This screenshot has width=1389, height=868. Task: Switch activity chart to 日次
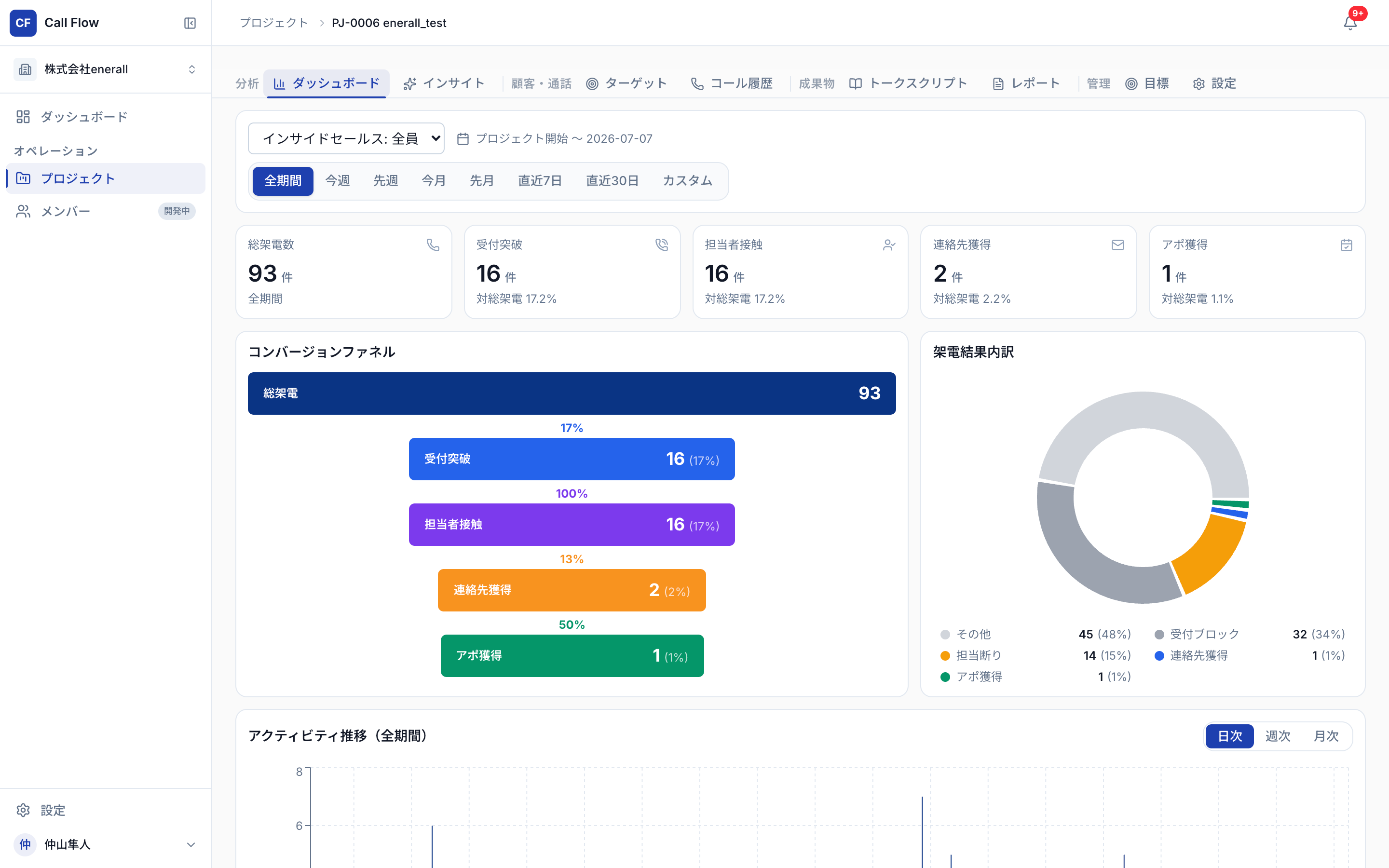[x=1229, y=736]
